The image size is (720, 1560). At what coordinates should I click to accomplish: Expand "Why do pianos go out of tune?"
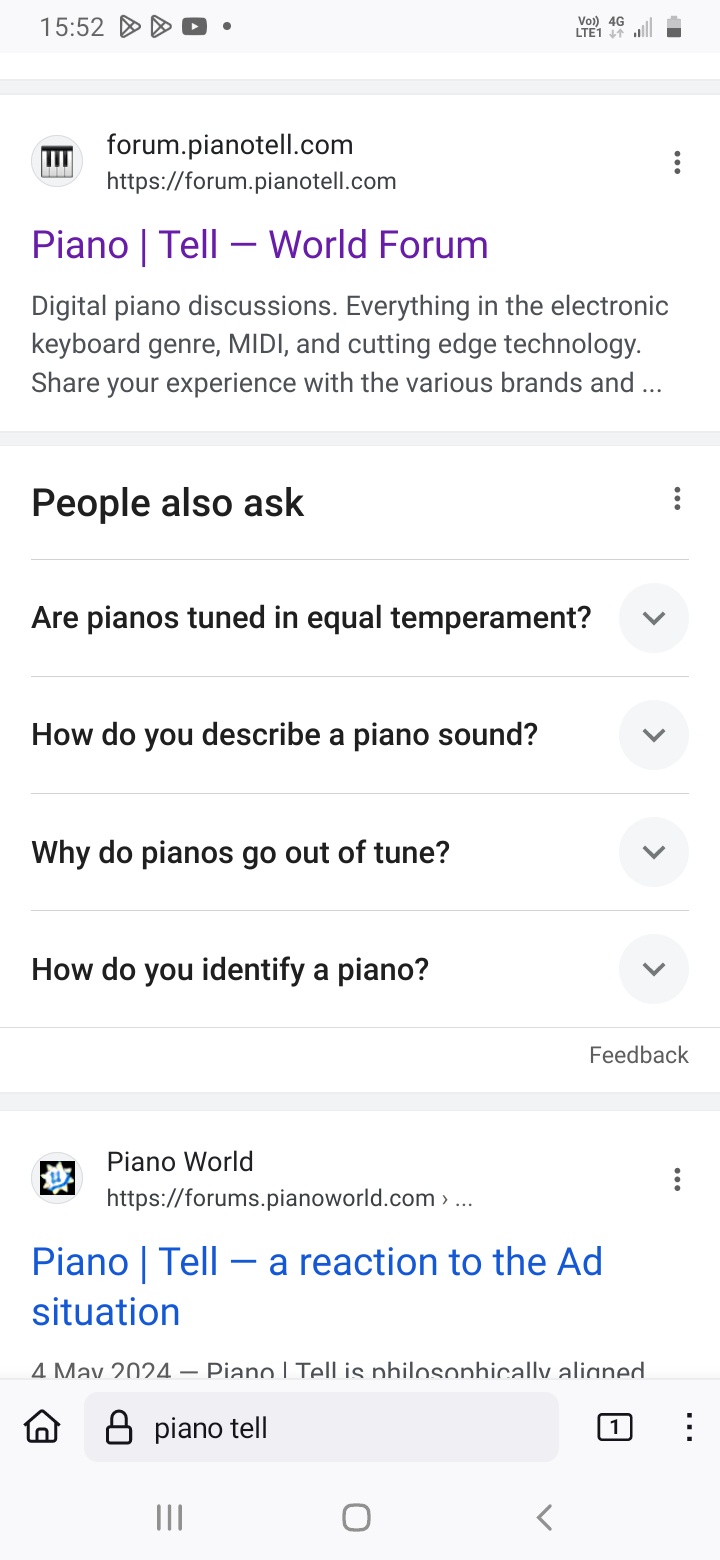(654, 852)
